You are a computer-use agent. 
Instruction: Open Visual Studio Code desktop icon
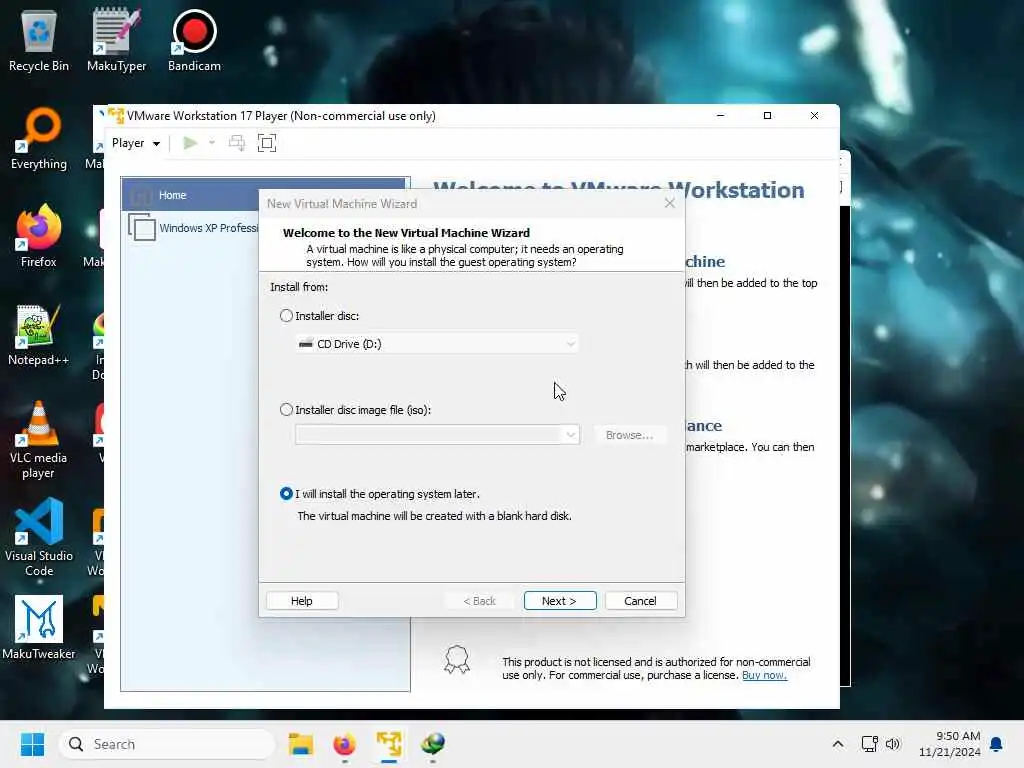pos(39,537)
